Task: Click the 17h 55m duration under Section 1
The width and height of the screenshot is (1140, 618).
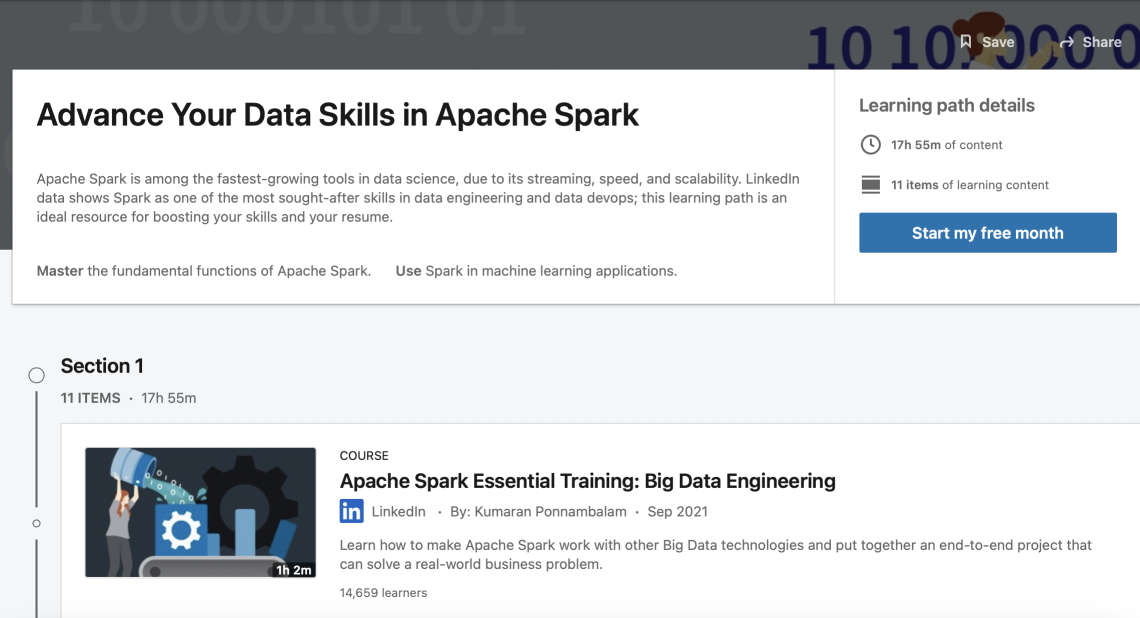Action: (x=168, y=397)
